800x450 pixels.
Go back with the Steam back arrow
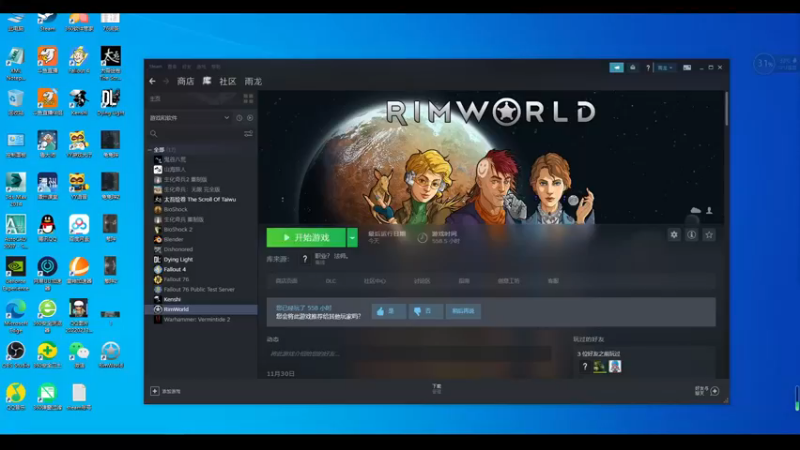pos(153,81)
